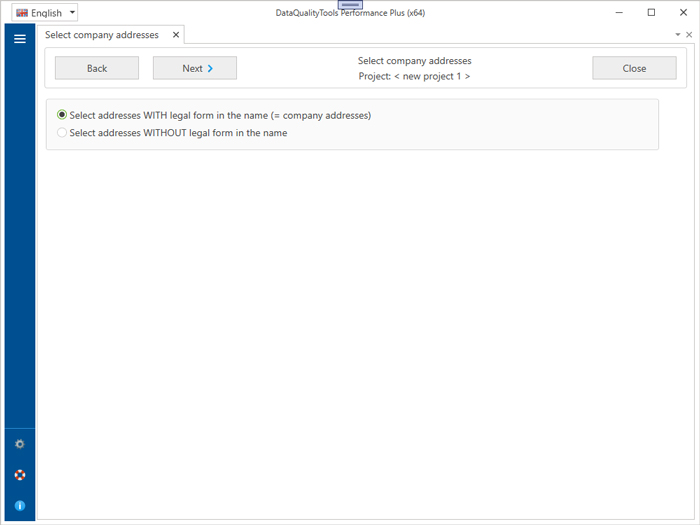Close the document panel using the far-right small X
The width and height of the screenshot is (700, 525).
[689, 35]
